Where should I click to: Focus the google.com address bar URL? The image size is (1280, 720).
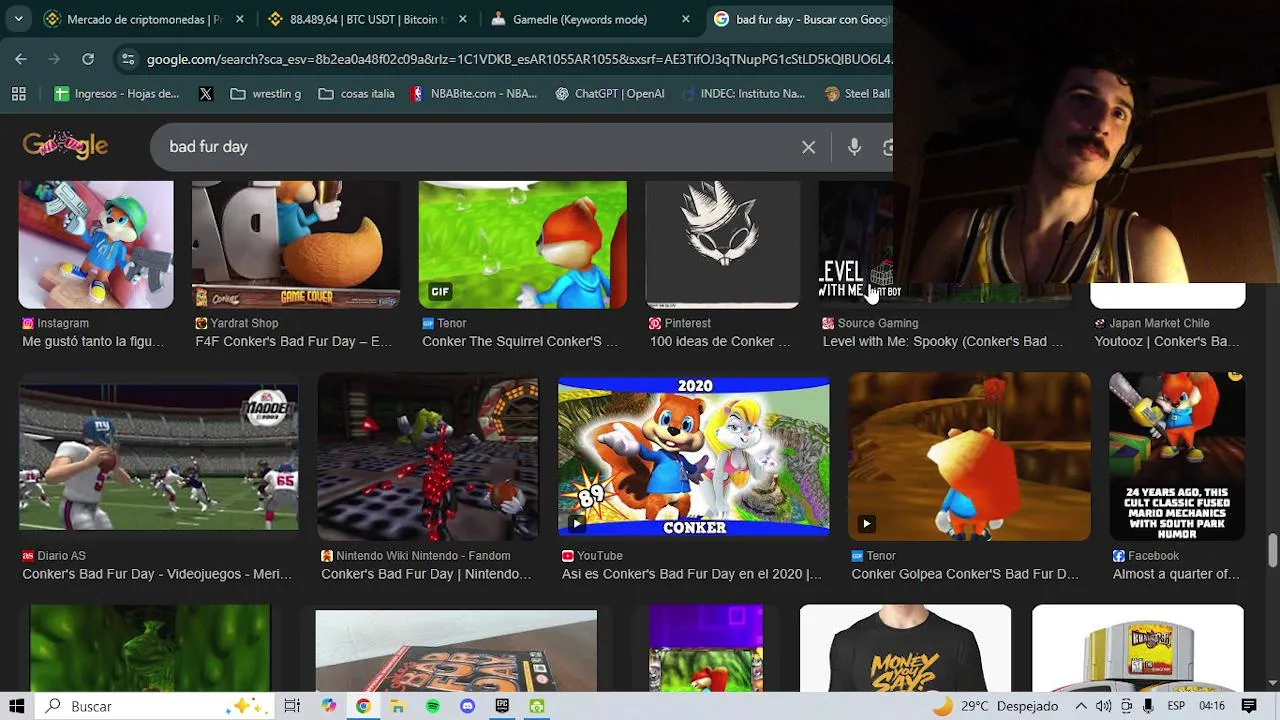(x=519, y=60)
